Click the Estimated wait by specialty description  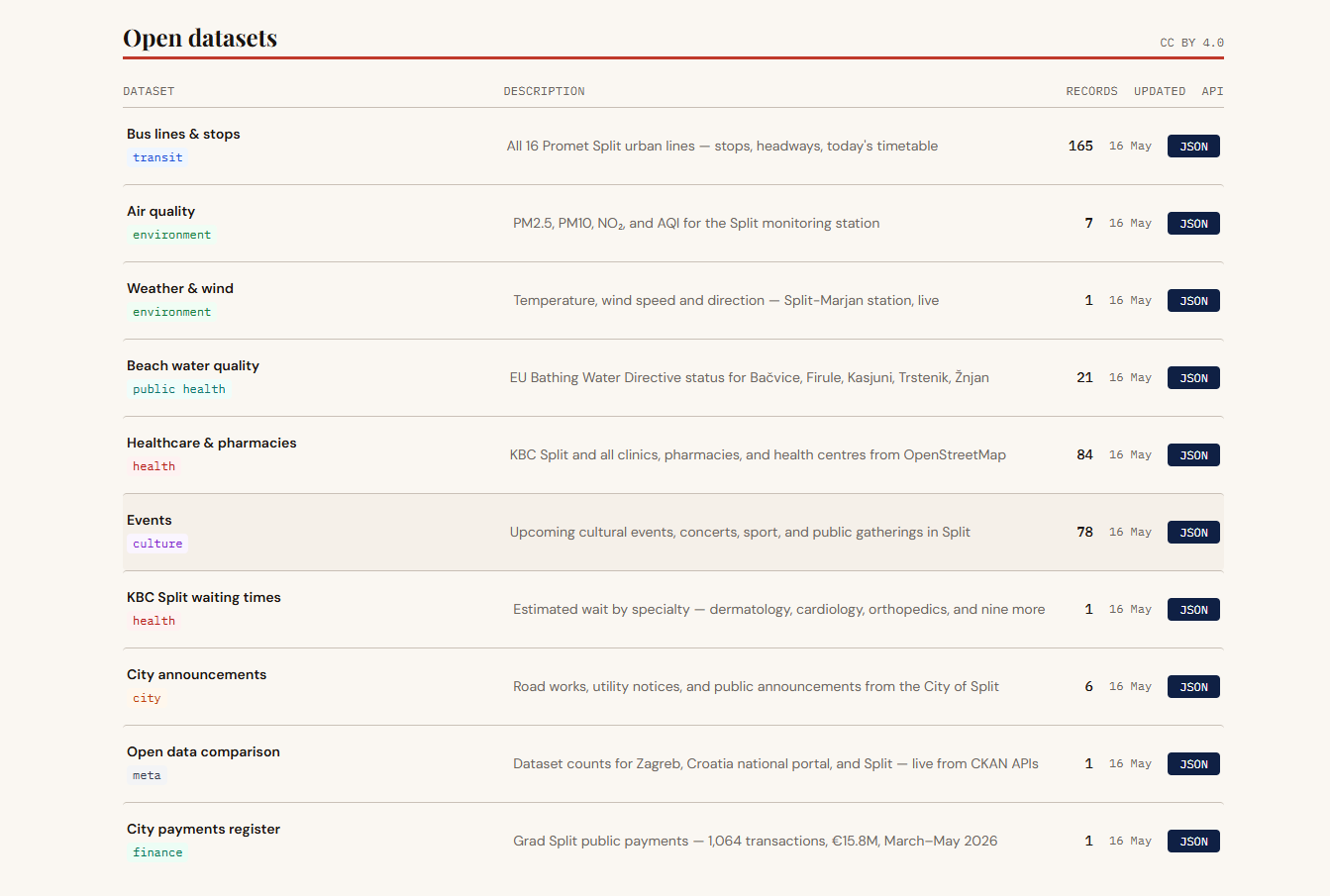click(778, 609)
